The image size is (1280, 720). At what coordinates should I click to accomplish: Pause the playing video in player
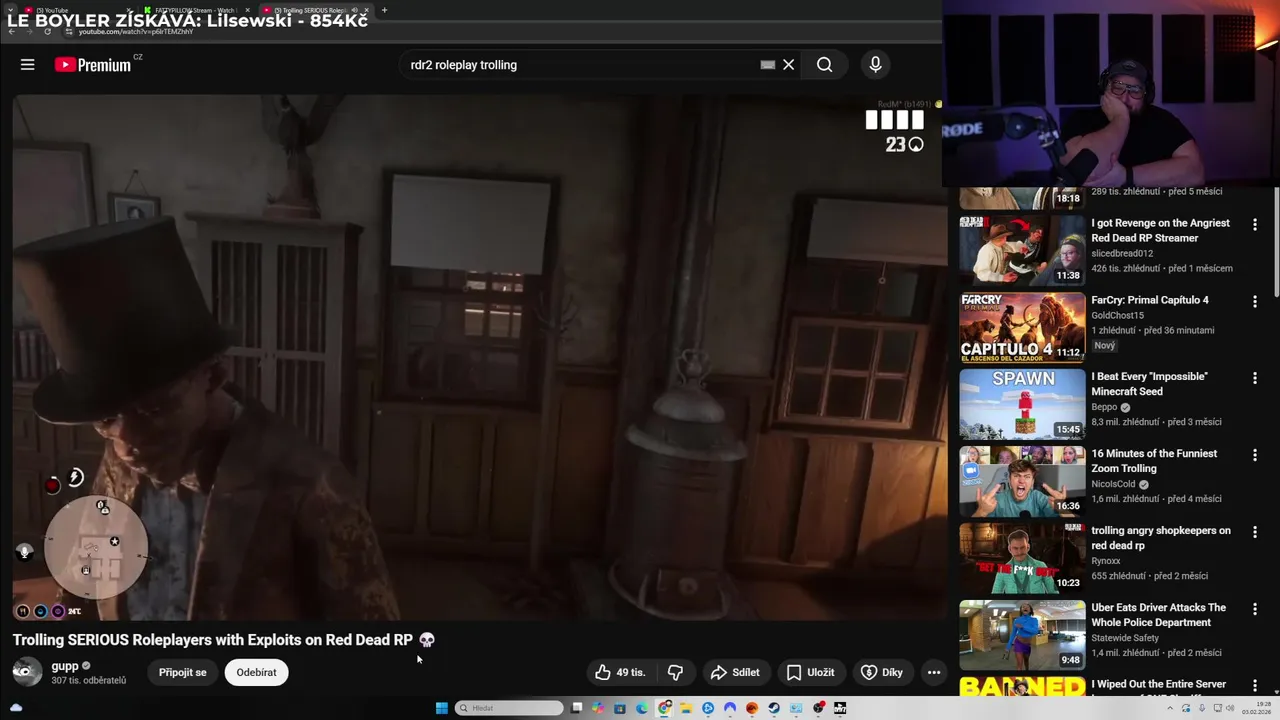[480, 357]
